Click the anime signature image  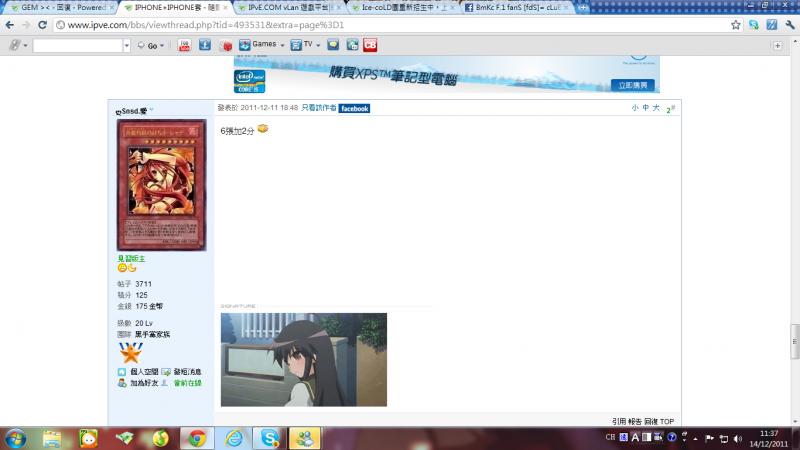coord(304,360)
